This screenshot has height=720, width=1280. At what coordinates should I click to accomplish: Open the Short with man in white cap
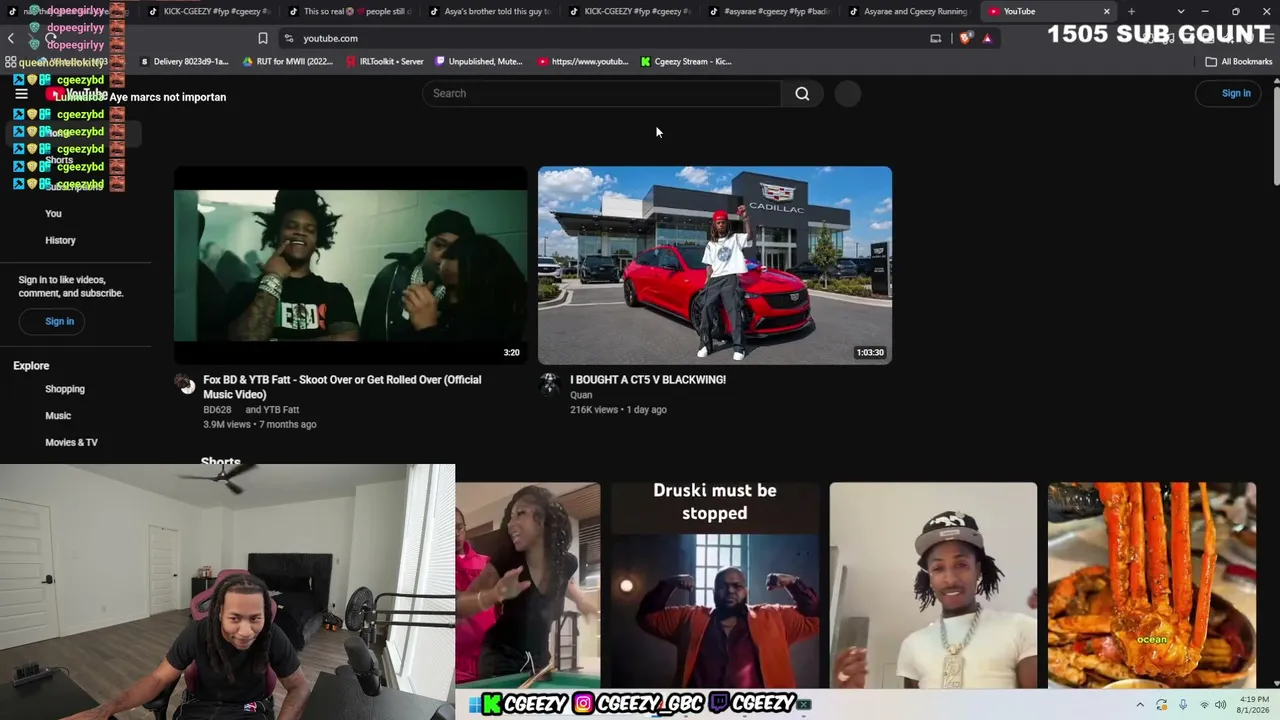coord(933,585)
